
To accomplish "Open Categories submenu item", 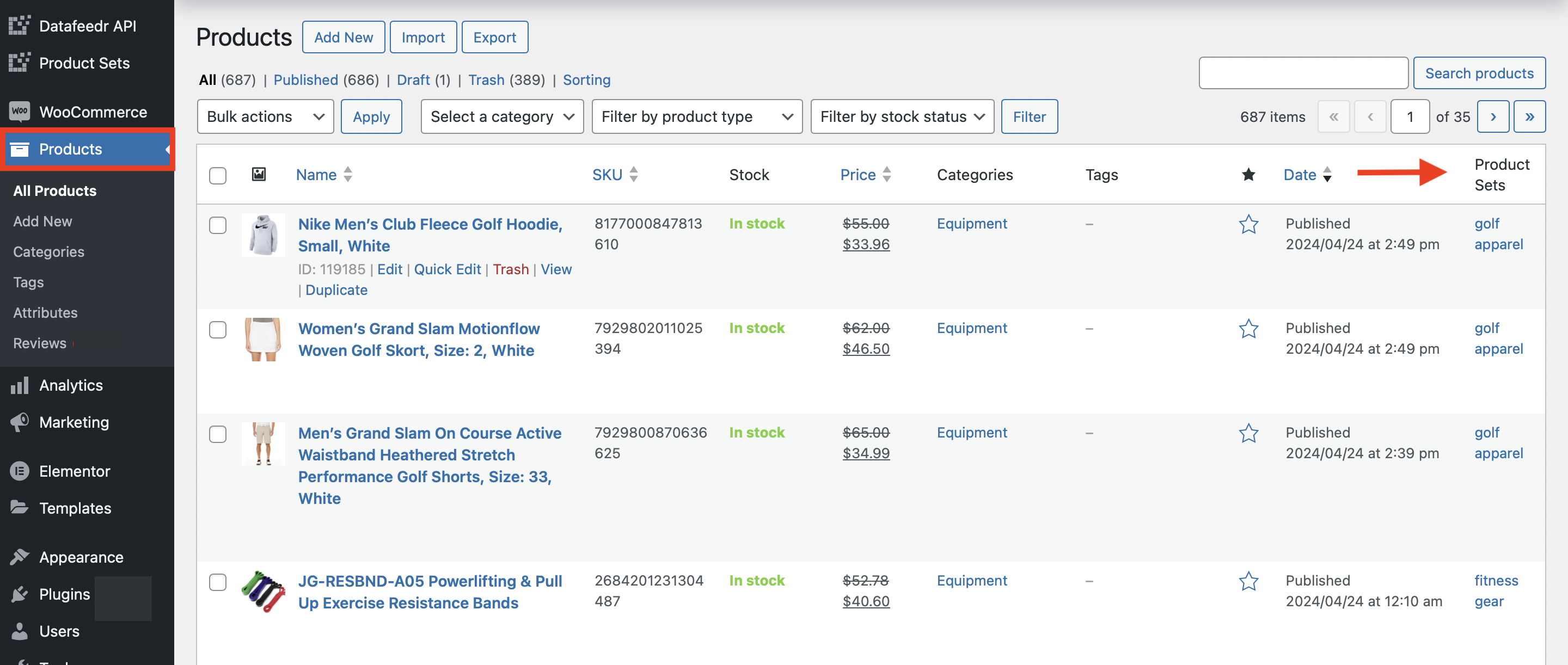I will pos(48,251).
